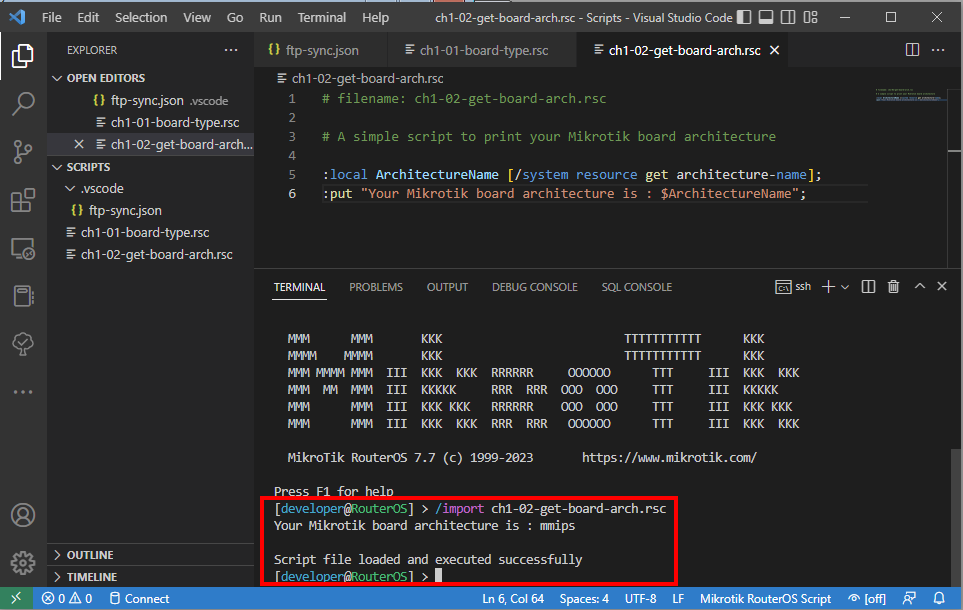
Task: Open the Remote Explorer icon
Action: (x=22, y=249)
